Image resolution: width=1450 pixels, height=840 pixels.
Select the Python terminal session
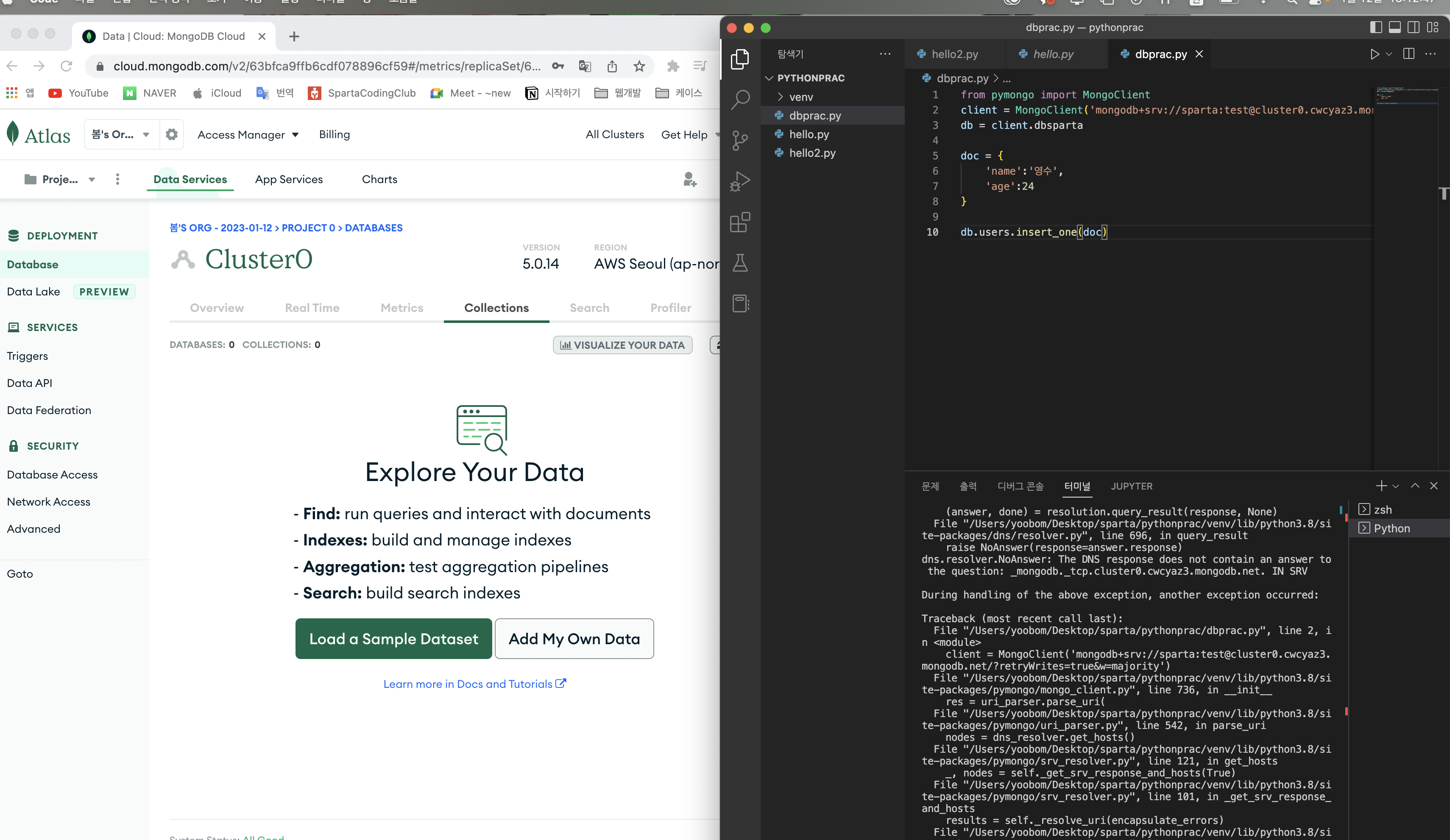tap(1391, 528)
